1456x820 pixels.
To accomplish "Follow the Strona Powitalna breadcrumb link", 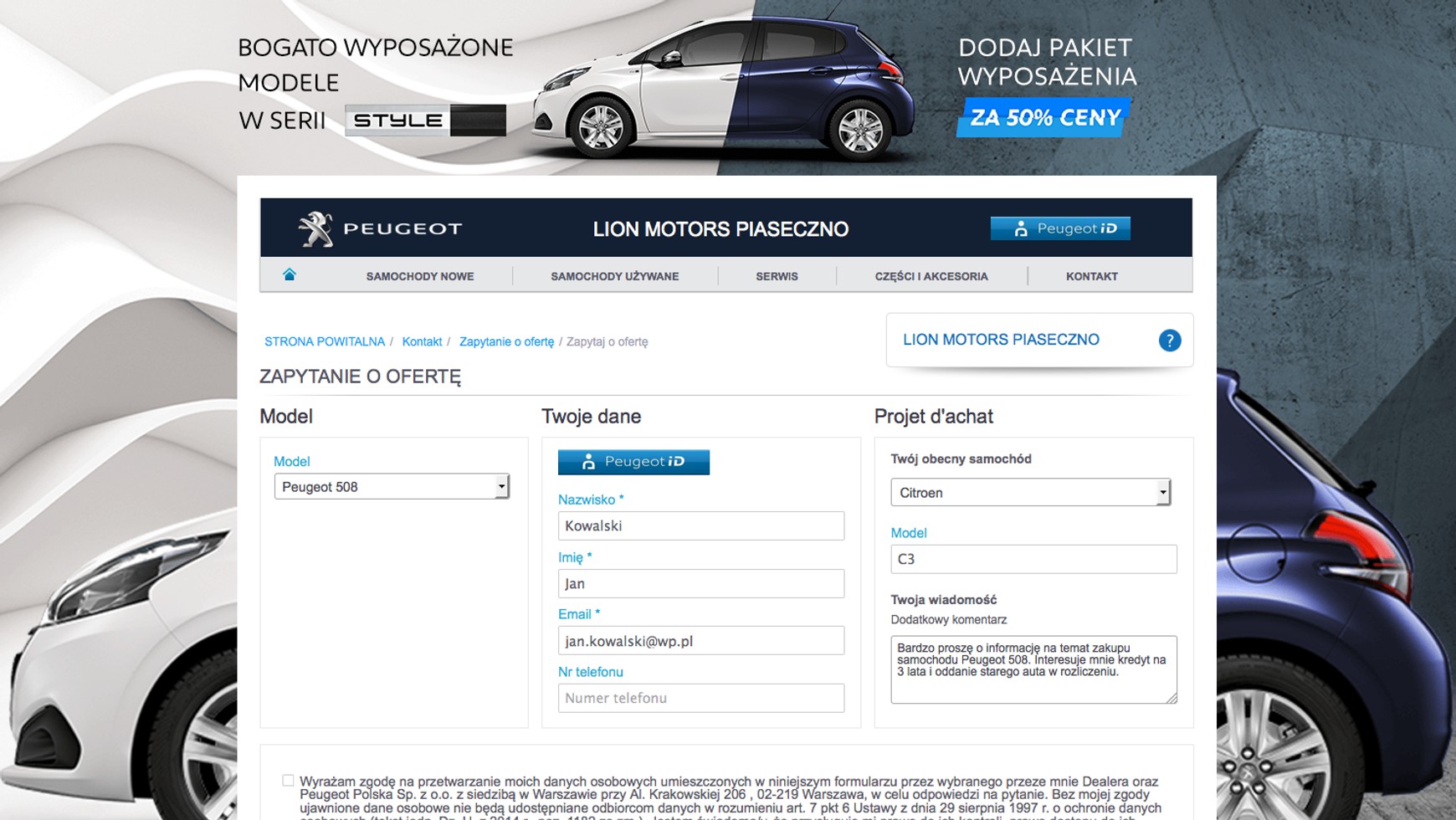I will 325,341.
